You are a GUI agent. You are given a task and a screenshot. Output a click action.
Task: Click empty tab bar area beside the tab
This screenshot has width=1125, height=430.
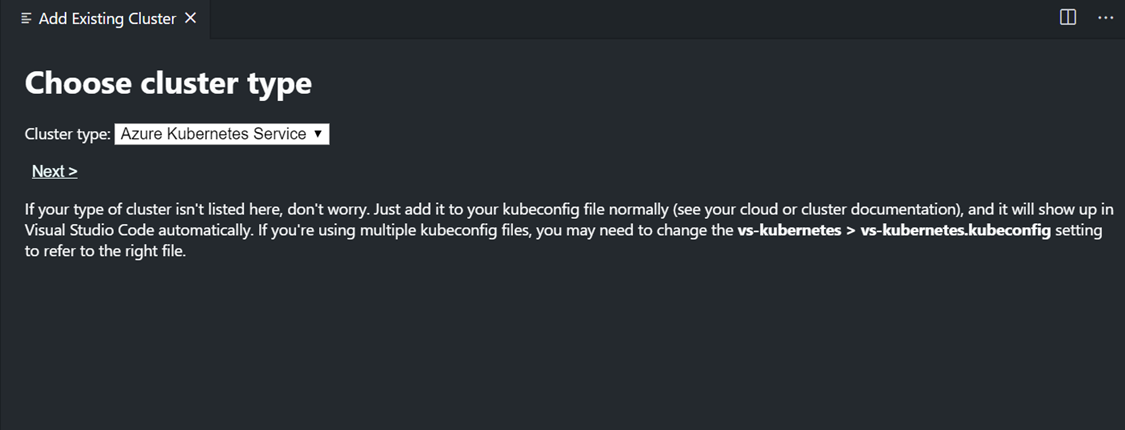click(x=631, y=19)
